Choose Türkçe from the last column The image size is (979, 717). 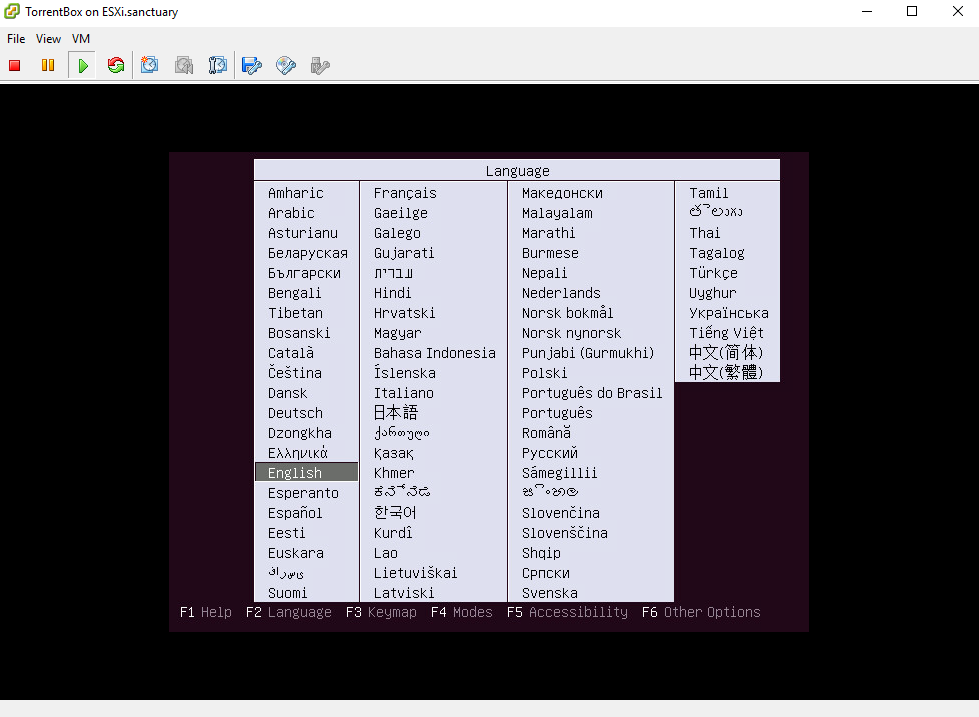[713, 273]
